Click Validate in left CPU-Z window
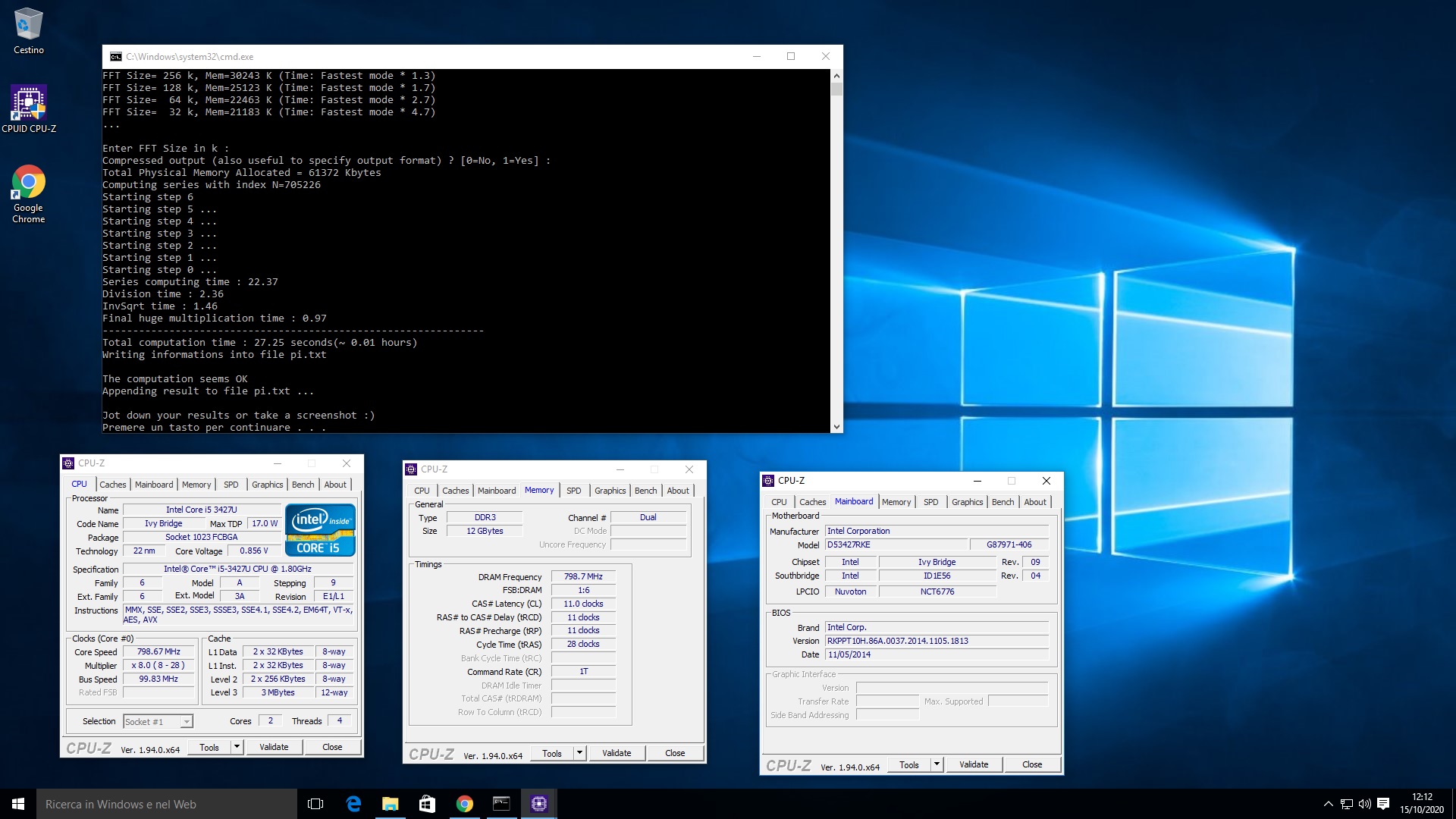1456x819 pixels. coord(274,747)
